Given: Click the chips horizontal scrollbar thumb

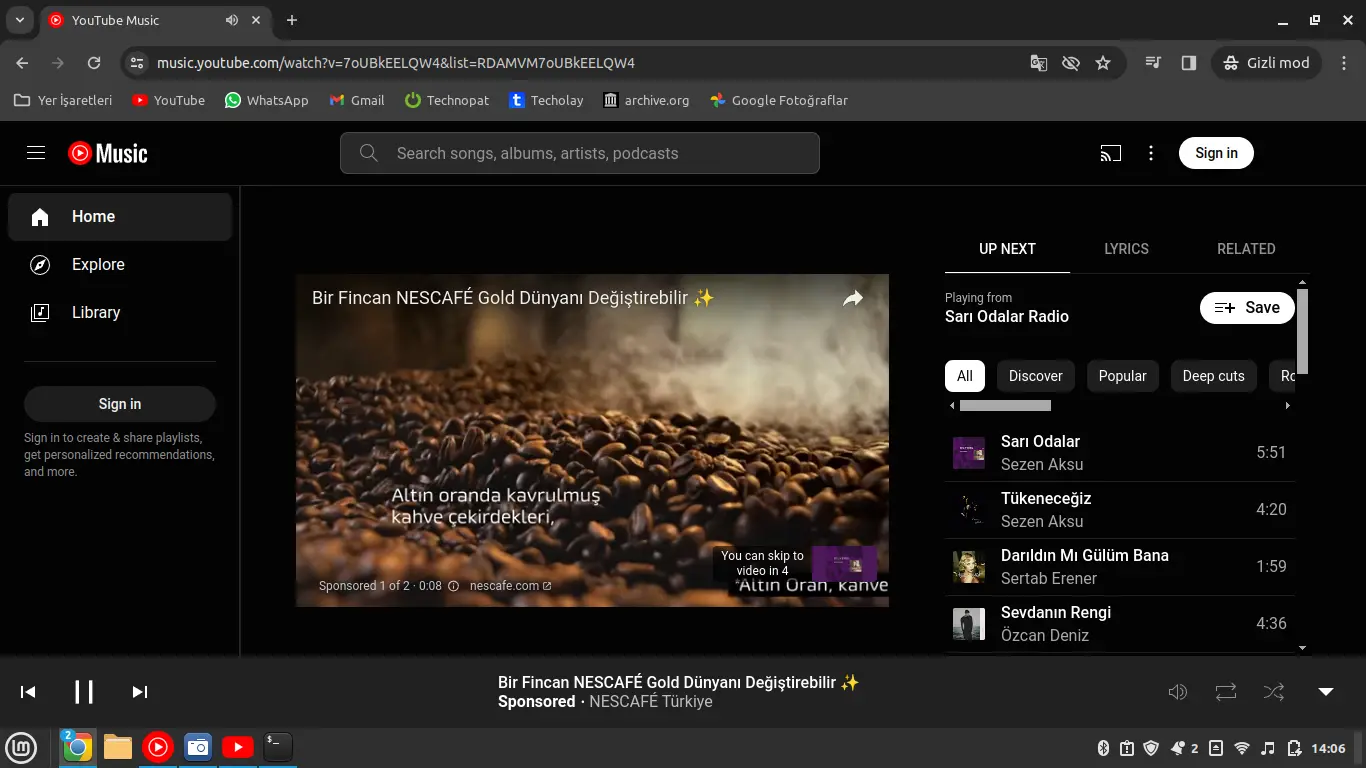Looking at the screenshot, I should [x=1005, y=406].
